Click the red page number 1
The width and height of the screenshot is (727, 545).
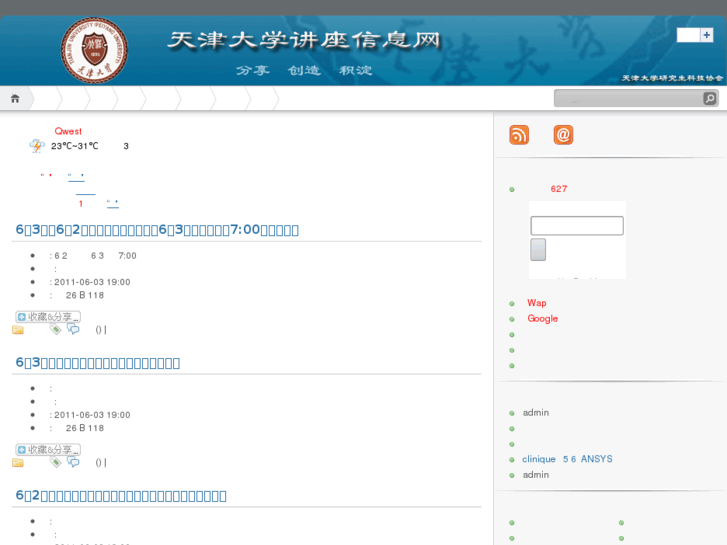tap(81, 204)
